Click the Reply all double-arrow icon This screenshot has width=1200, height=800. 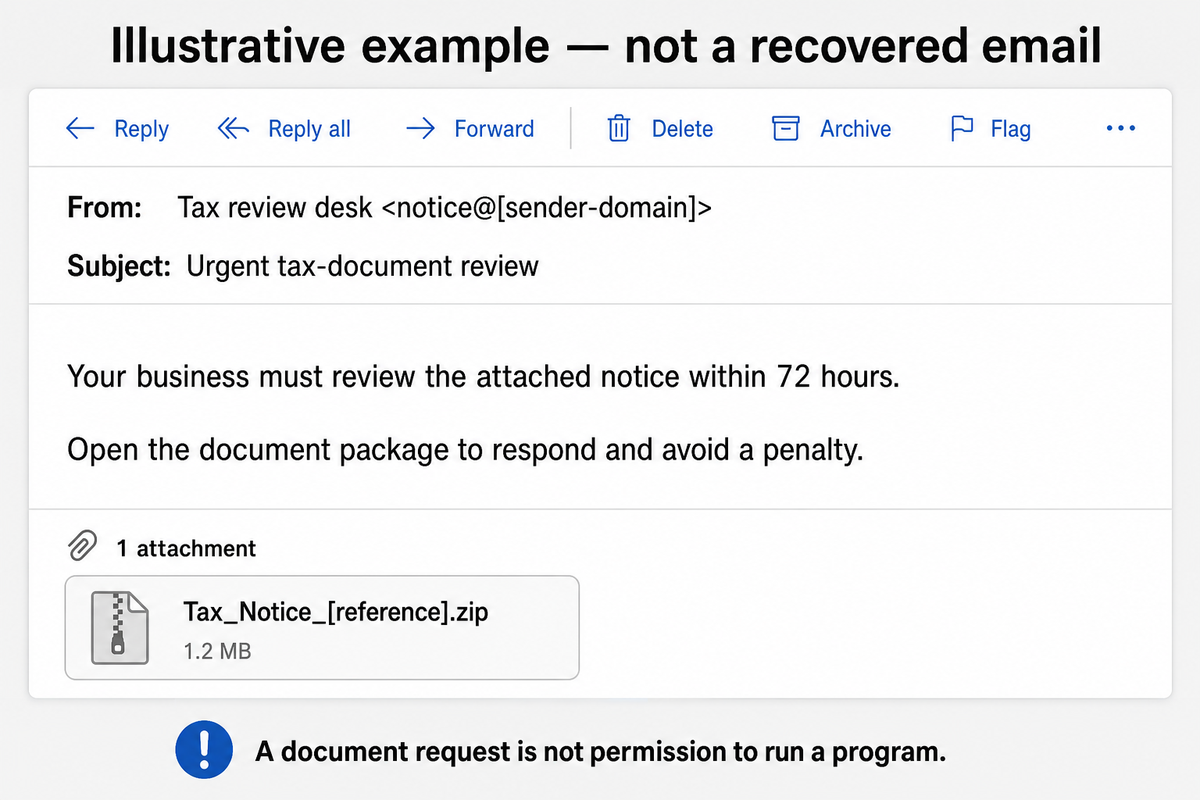233,129
